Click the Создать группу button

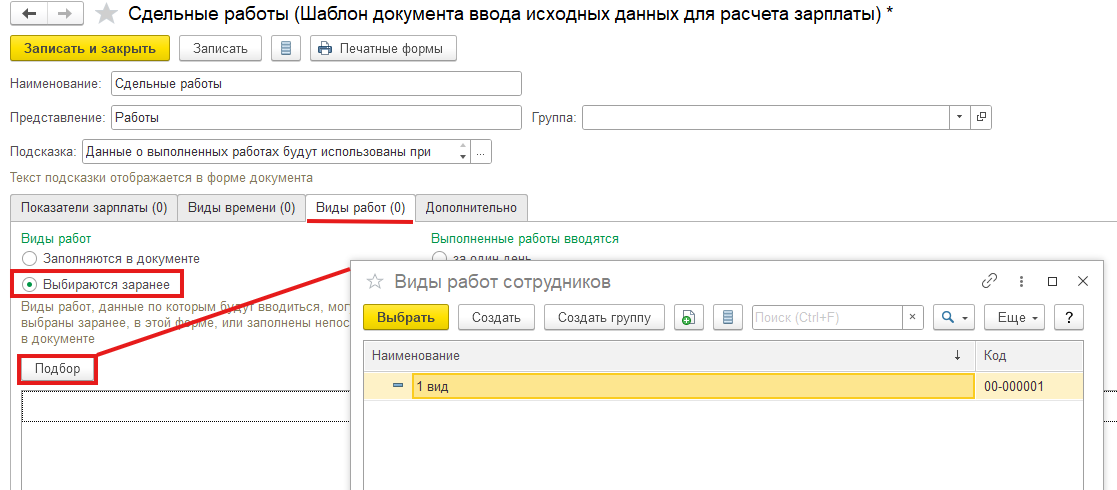(x=604, y=317)
